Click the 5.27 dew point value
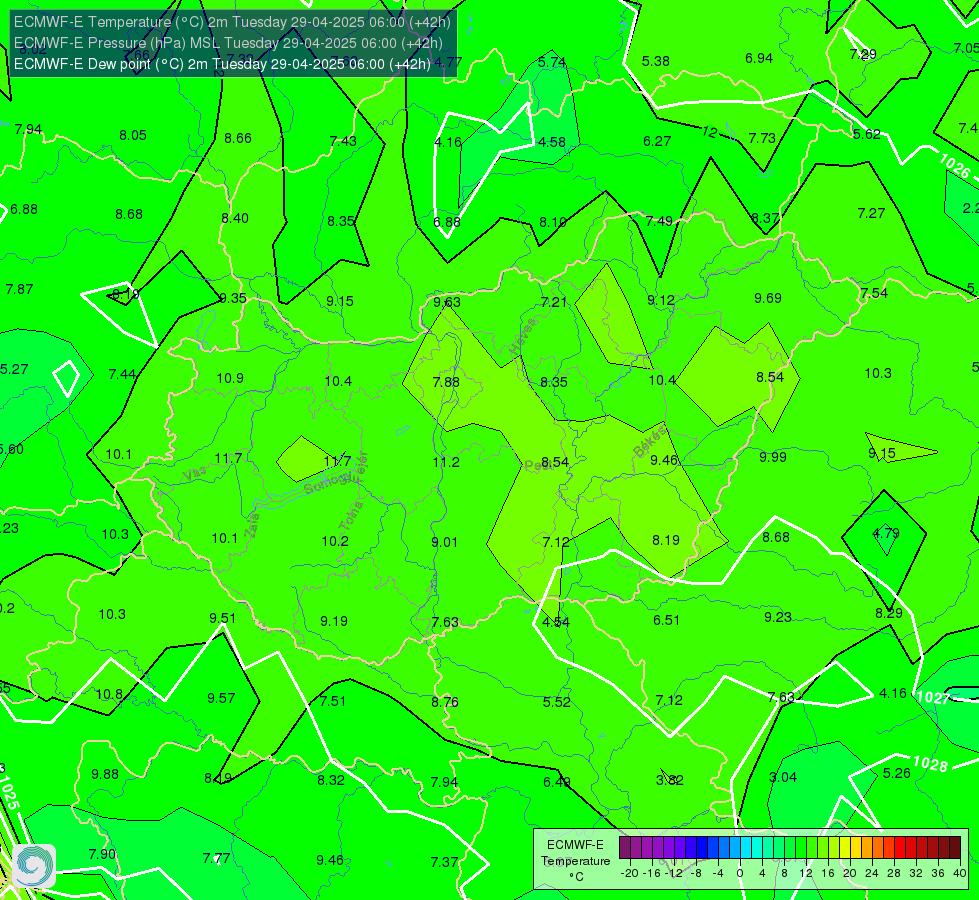 [14, 370]
